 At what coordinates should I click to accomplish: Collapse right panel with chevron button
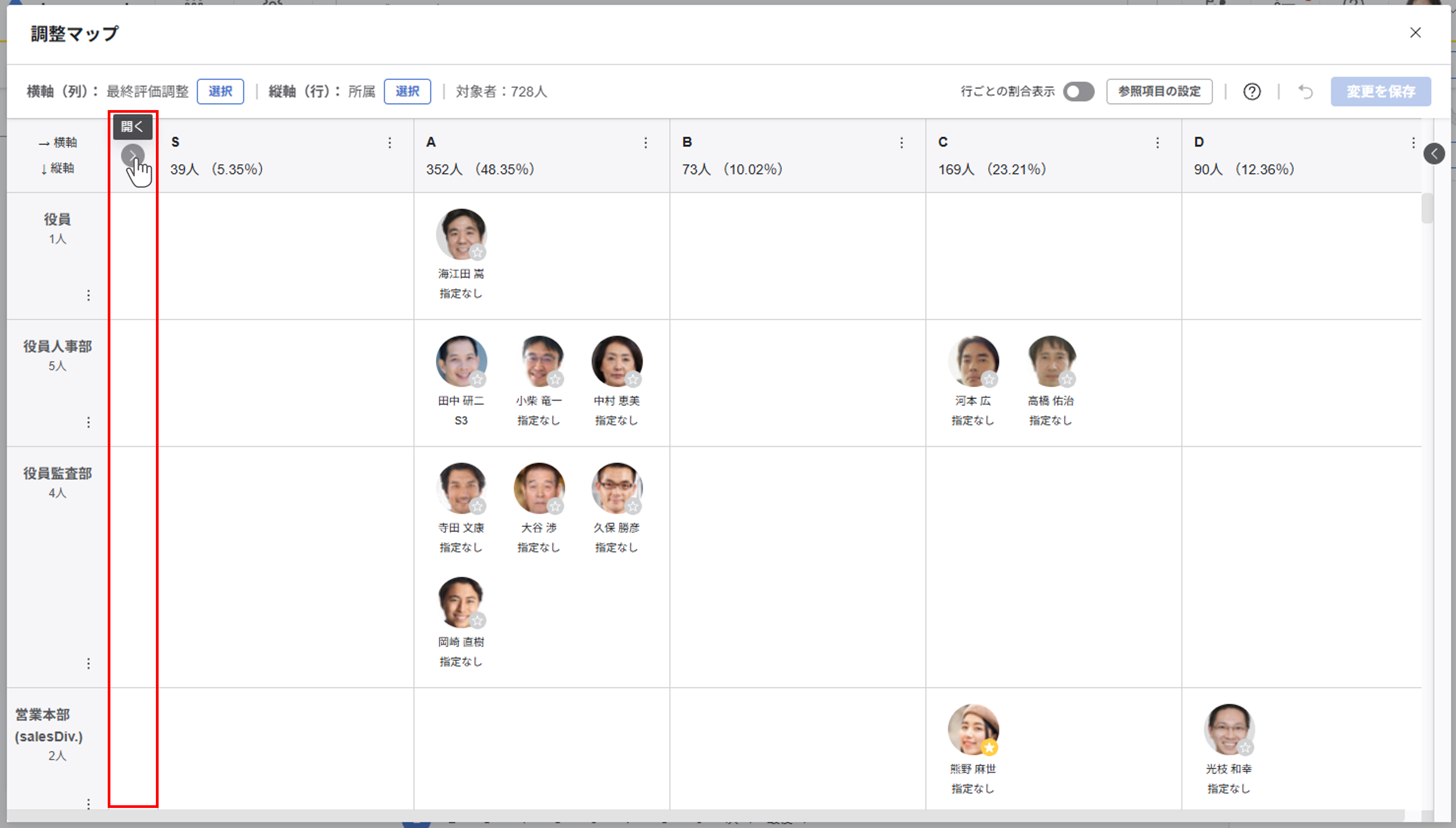click(x=1434, y=154)
